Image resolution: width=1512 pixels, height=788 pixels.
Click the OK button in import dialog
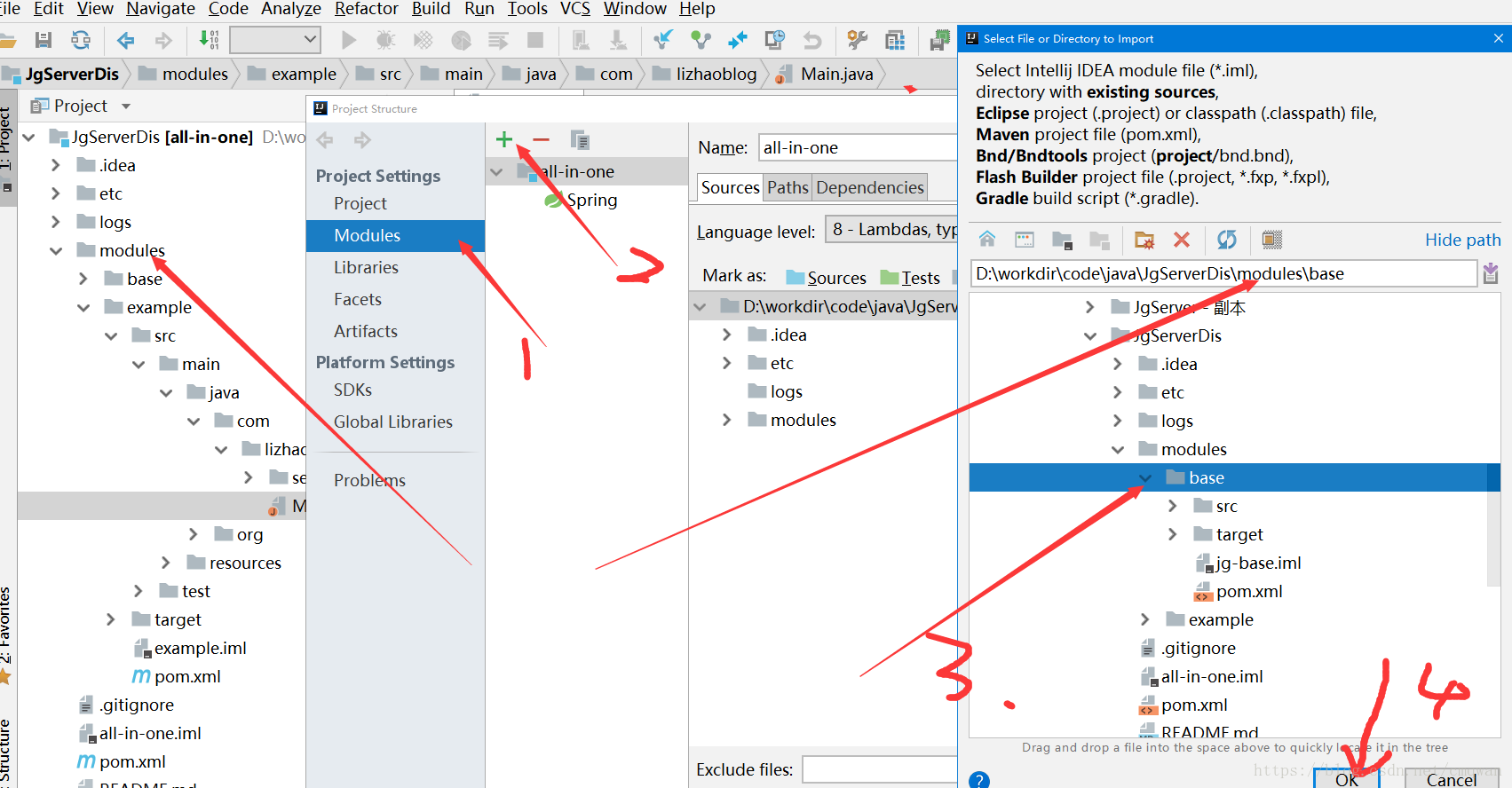[x=1347, y=779]
